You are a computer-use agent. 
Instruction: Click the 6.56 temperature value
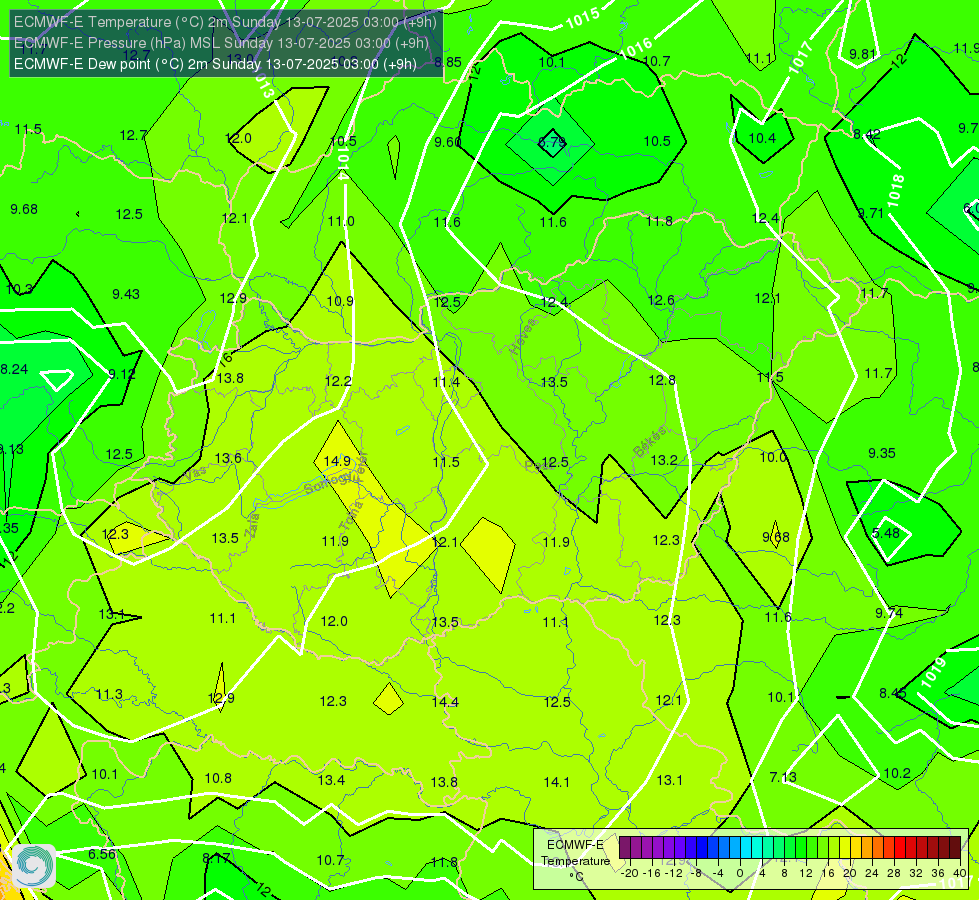(x=102, y=854)
